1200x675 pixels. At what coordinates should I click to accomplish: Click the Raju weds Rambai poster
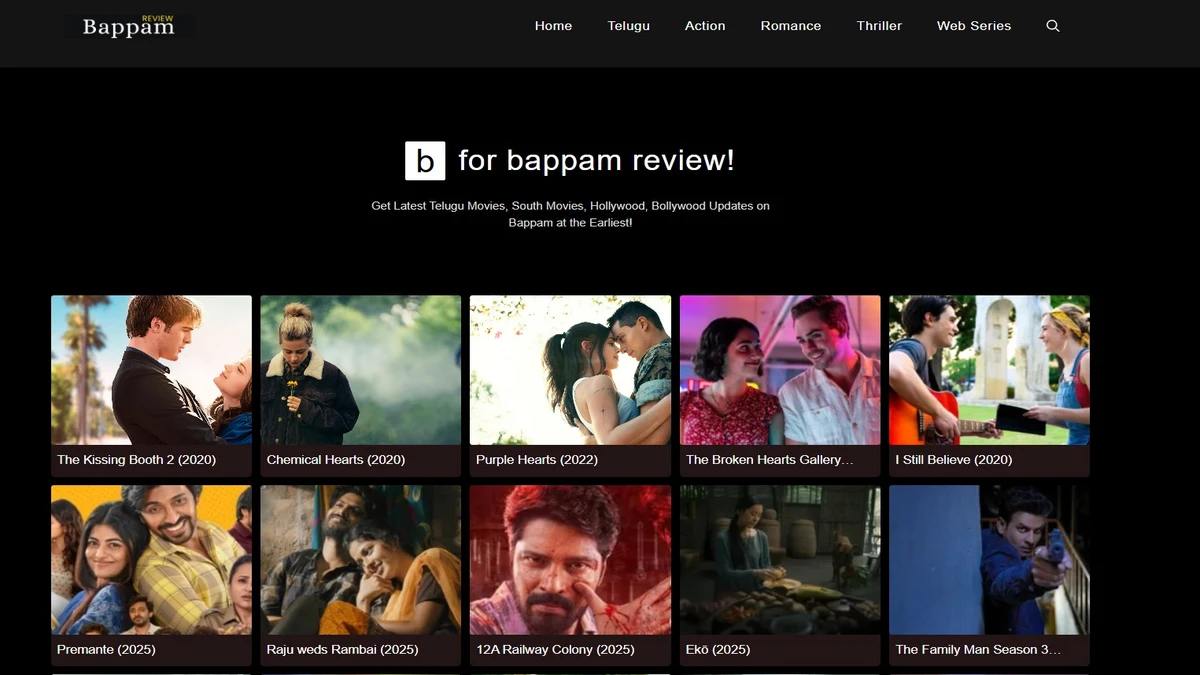click(360, 560)
